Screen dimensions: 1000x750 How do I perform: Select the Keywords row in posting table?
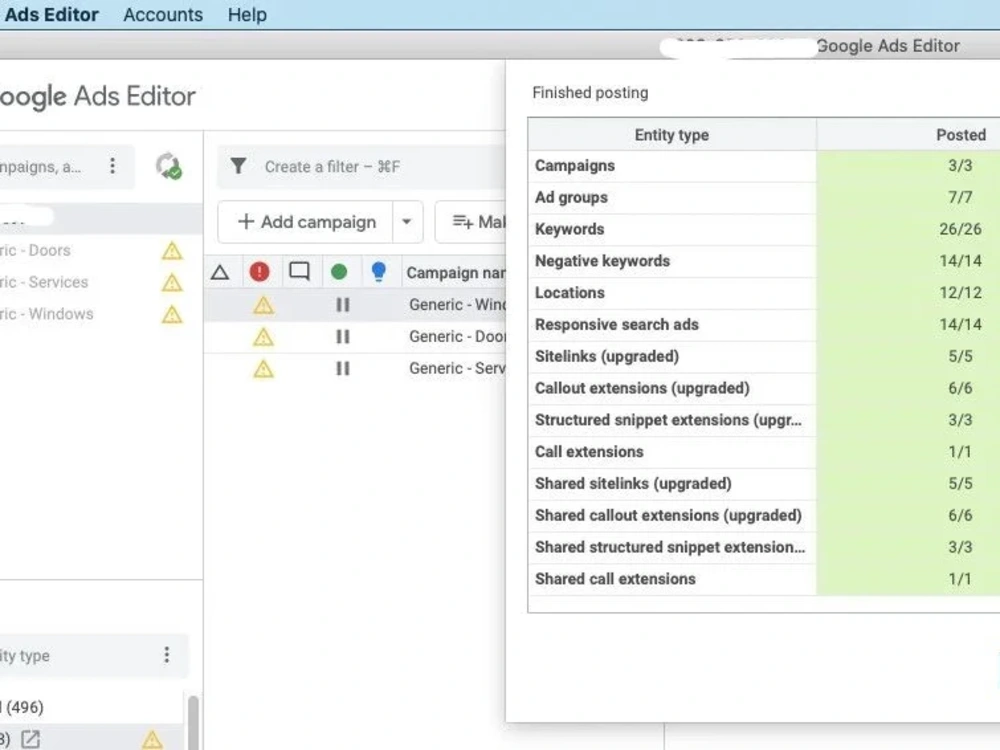click(x=764, y=230)
